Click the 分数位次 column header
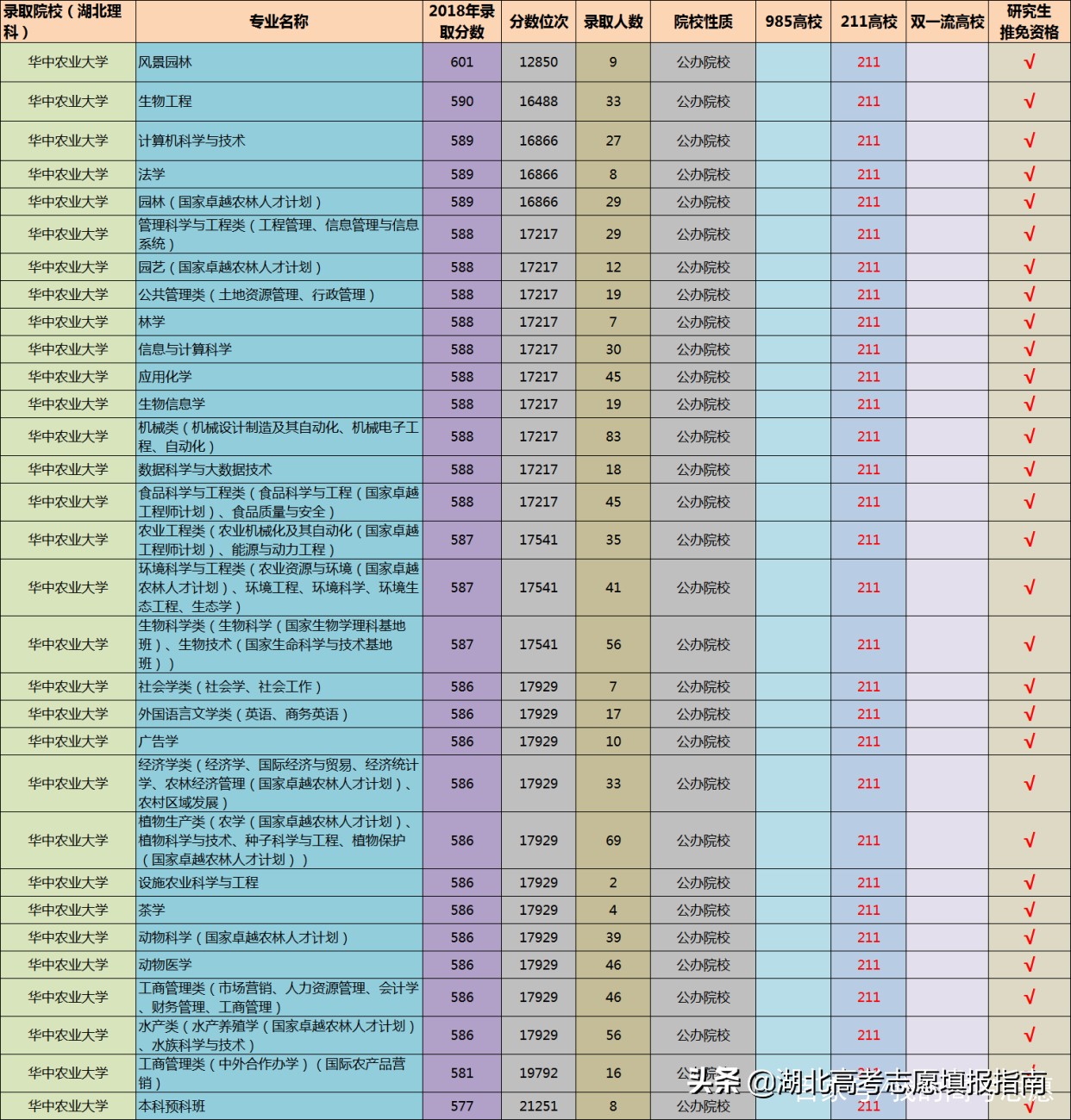 point(538,22)
